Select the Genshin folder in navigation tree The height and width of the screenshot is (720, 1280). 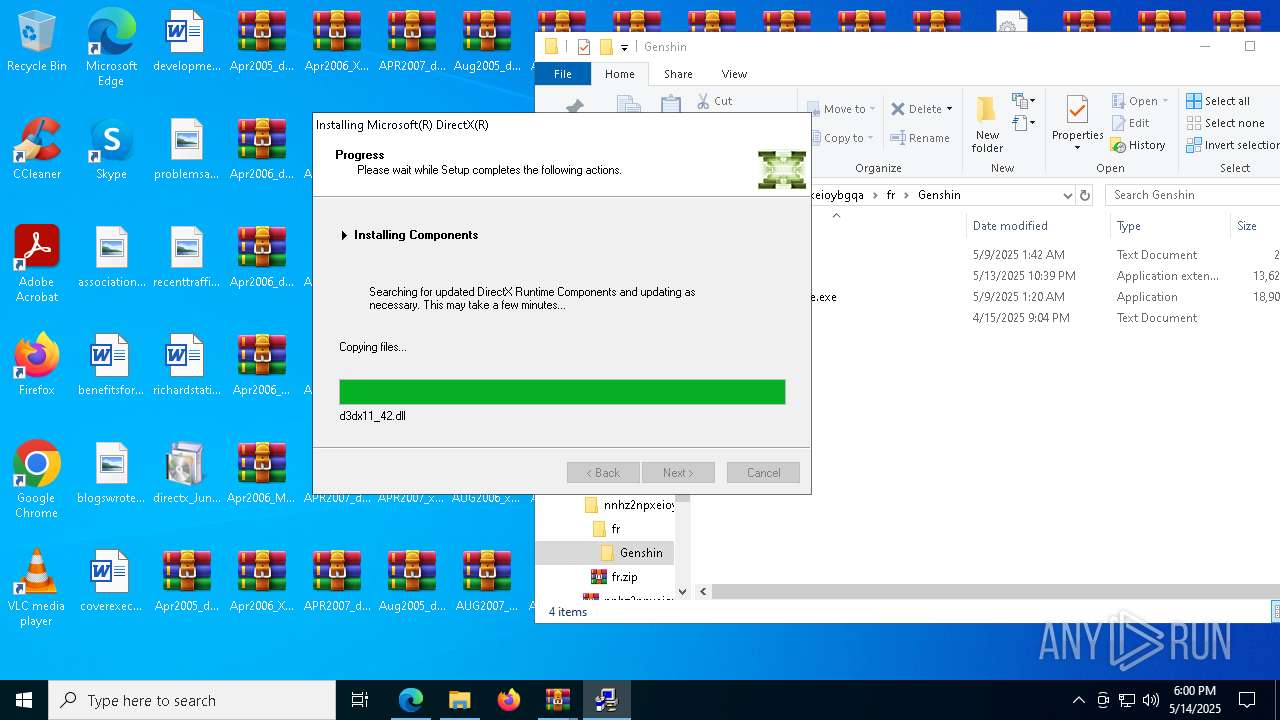tap(631, 553)
